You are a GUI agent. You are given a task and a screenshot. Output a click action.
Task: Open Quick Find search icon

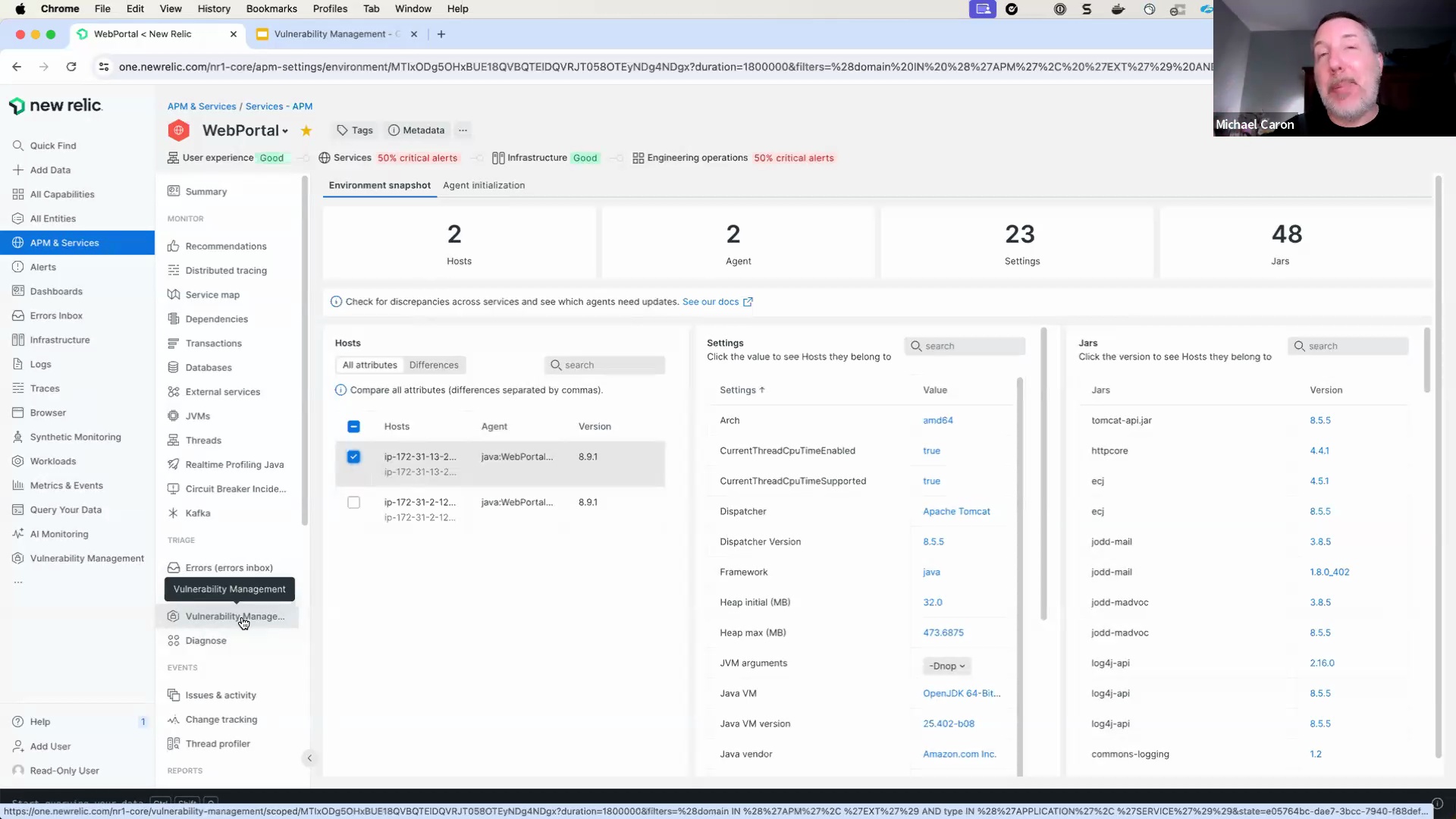point(18,146)
